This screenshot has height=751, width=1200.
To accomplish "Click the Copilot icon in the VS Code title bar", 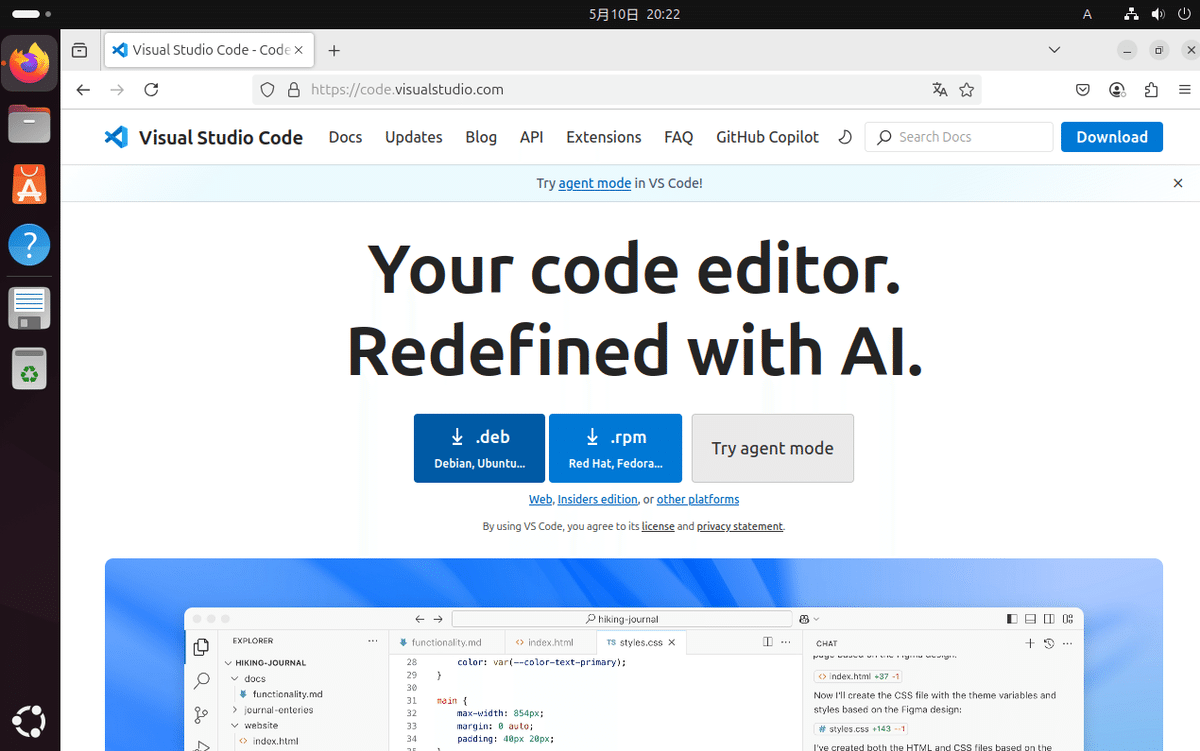I will (804, 618).
